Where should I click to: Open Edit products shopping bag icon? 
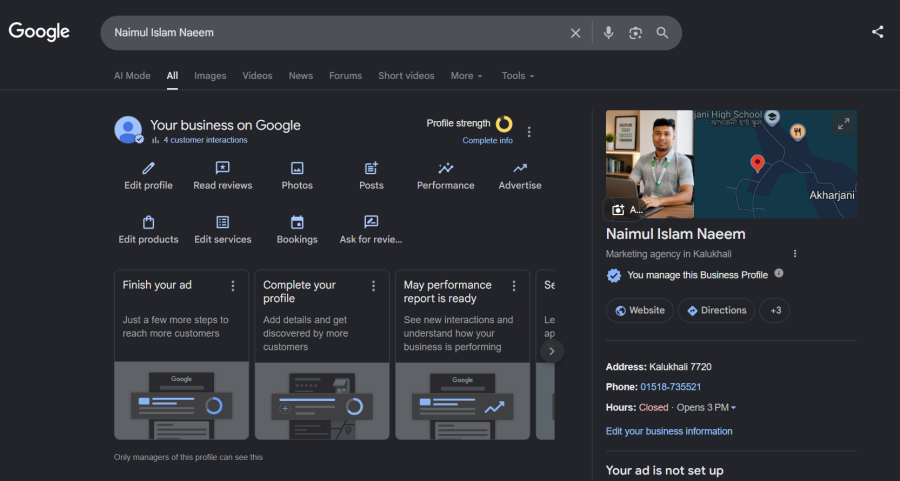tap(148, 222)
